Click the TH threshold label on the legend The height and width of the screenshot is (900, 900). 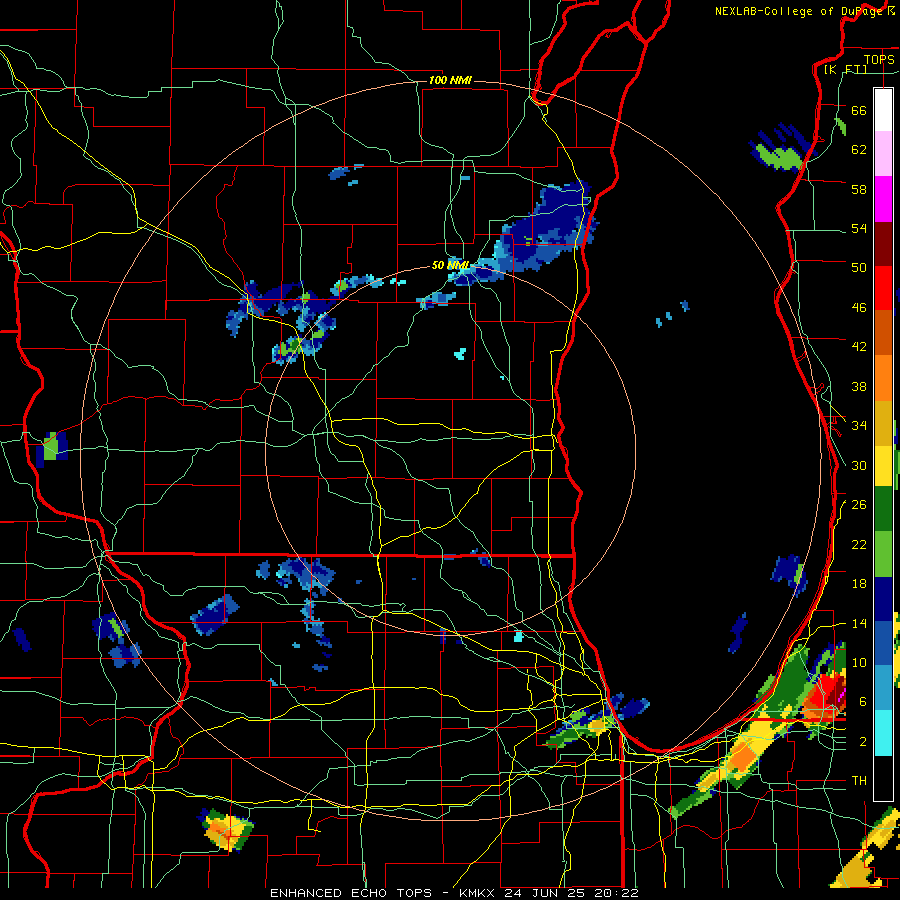(859, 781)
